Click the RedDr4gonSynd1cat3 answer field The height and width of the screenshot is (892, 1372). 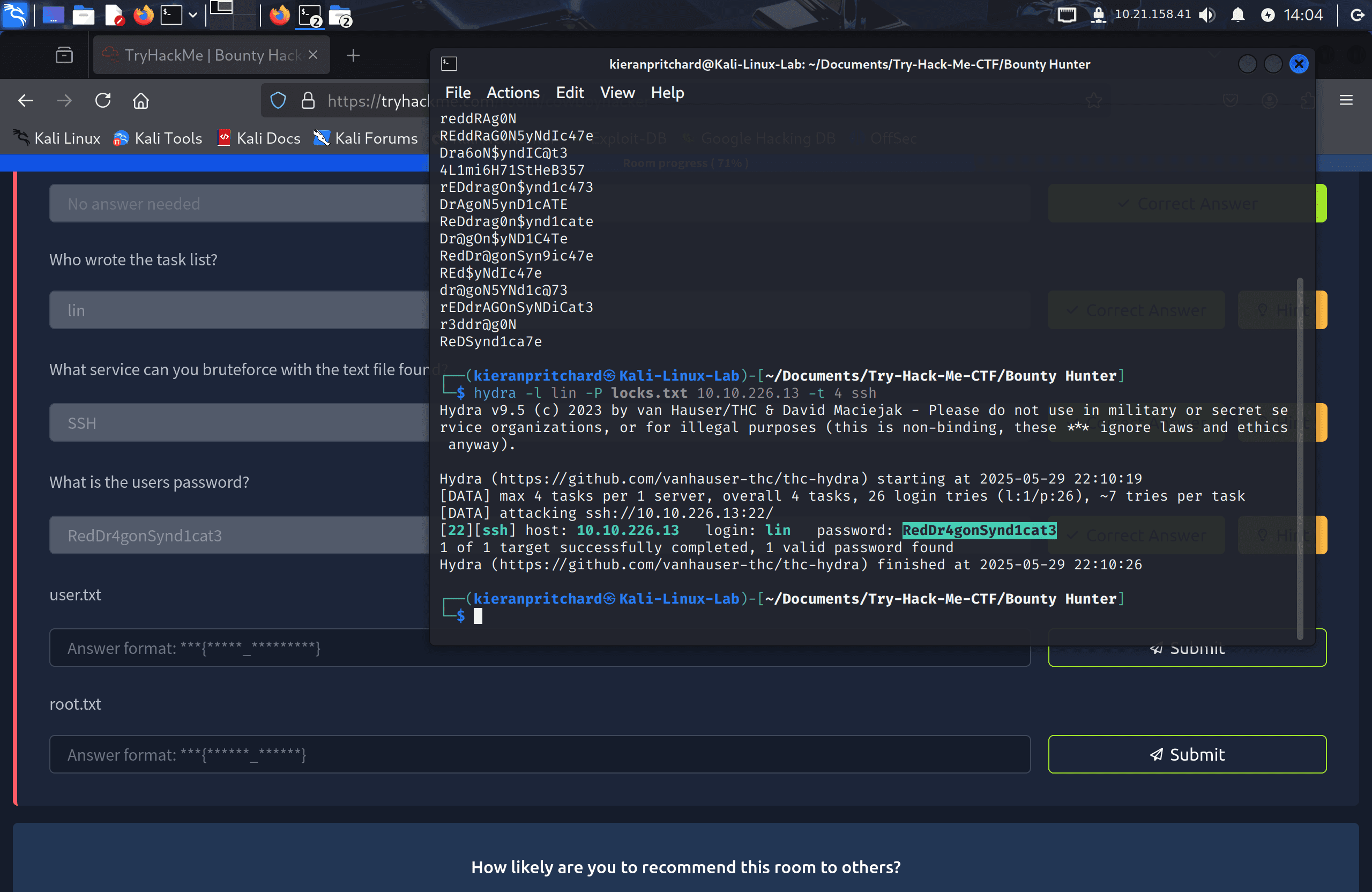[239, 535]
